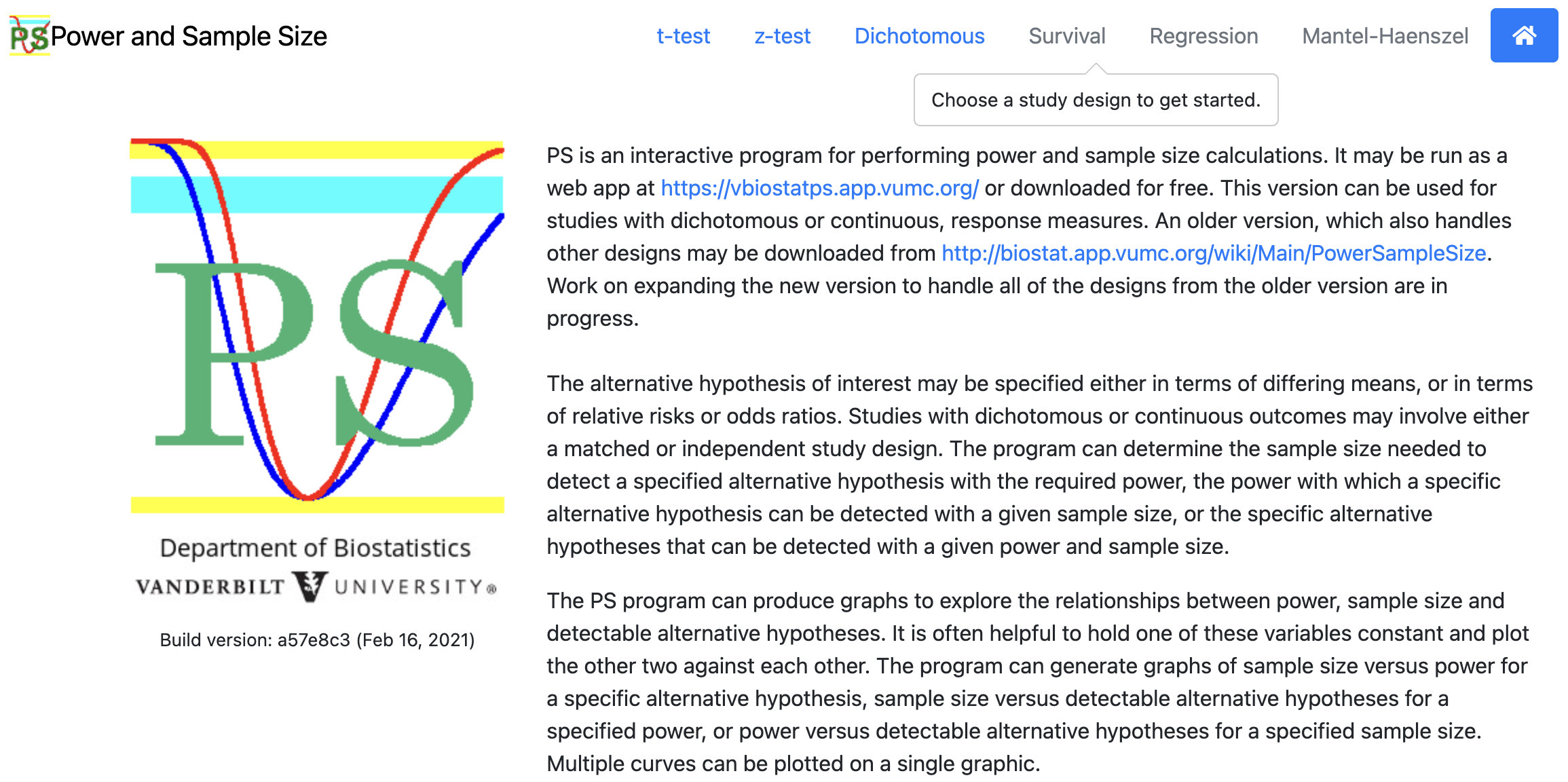Select the Dichotomous study design
This screenshot has height=782, width=1568.
[x=919, y=36]
